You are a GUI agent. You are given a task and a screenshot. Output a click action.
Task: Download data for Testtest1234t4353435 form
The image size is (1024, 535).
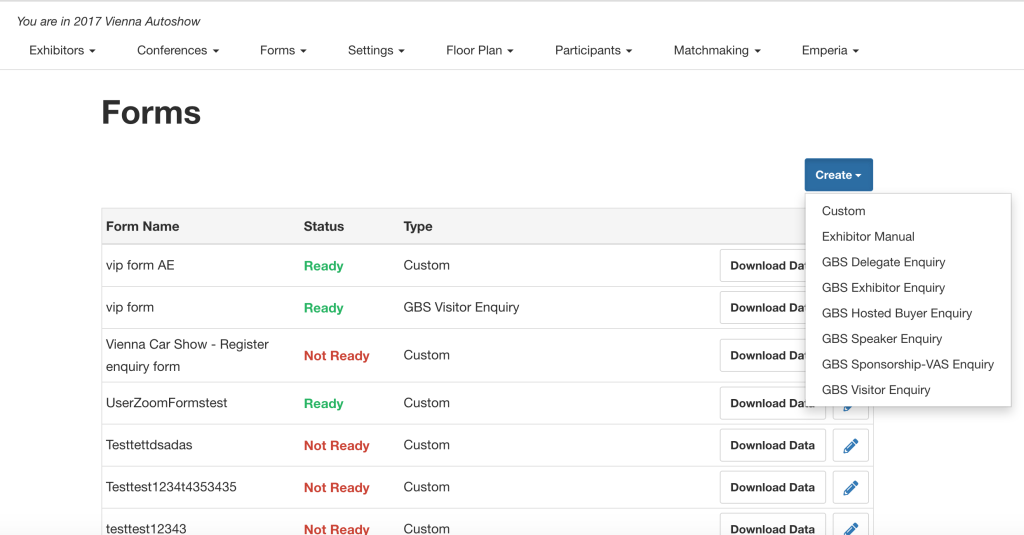(x=772, y=488)
